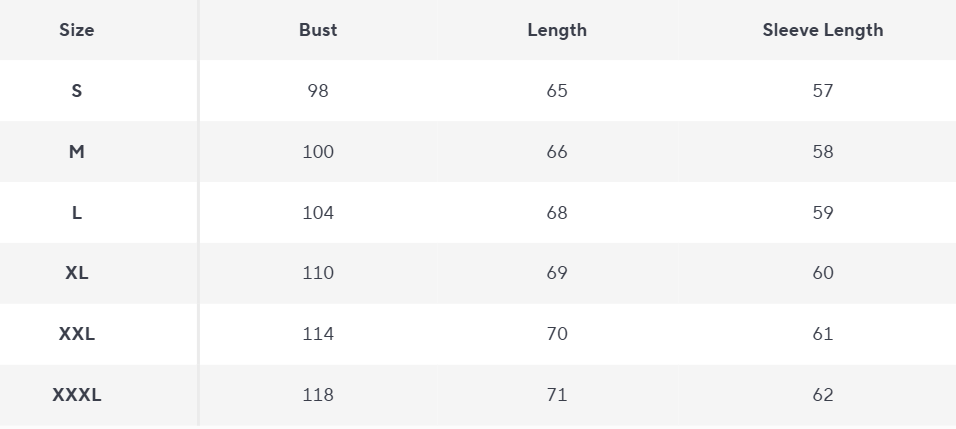Click the Length column header
This screenshot has height=429, width=956.
point(557,30)
